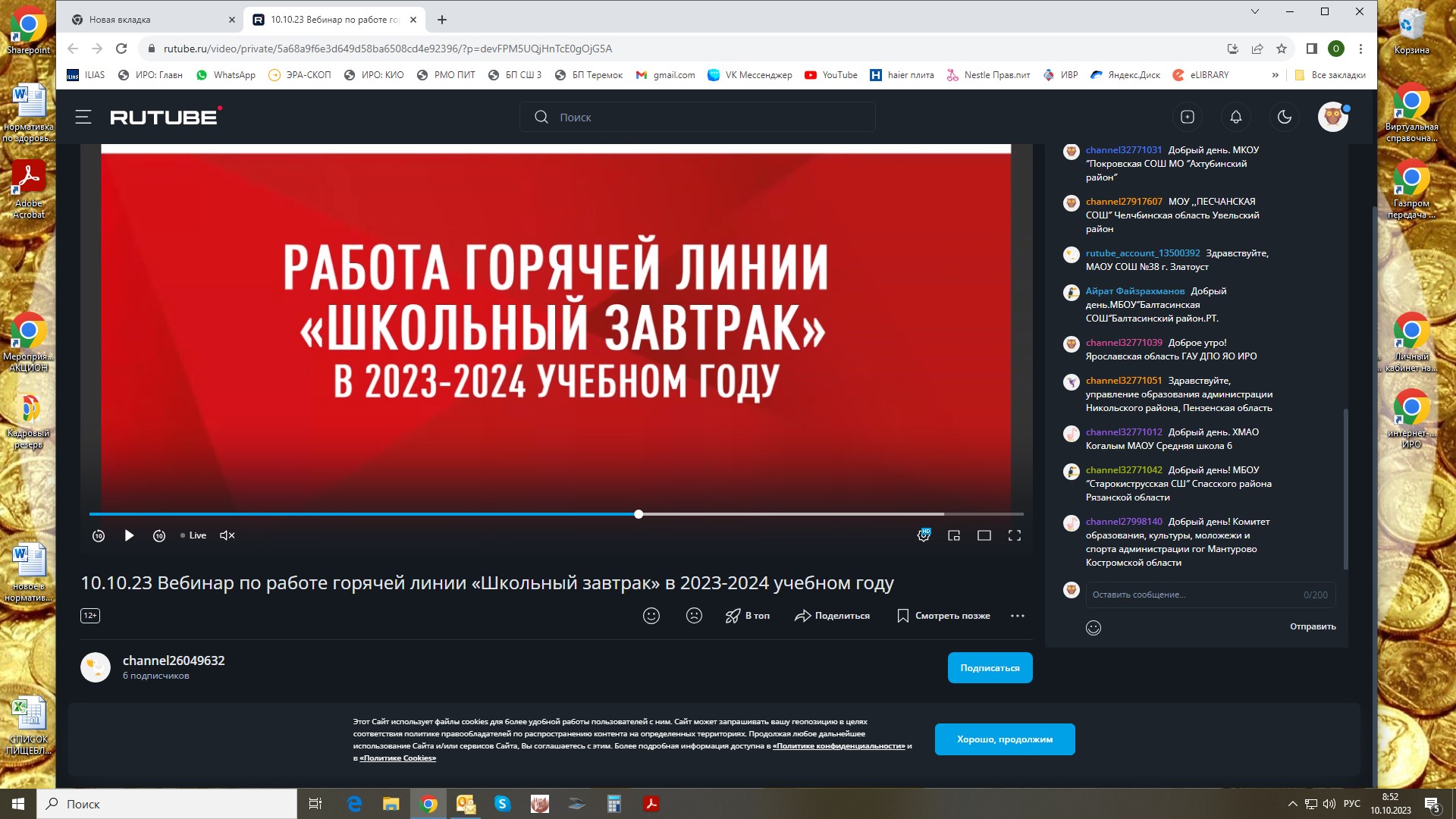Open tab search dropdown arrow

click(x=1255, y=11)
